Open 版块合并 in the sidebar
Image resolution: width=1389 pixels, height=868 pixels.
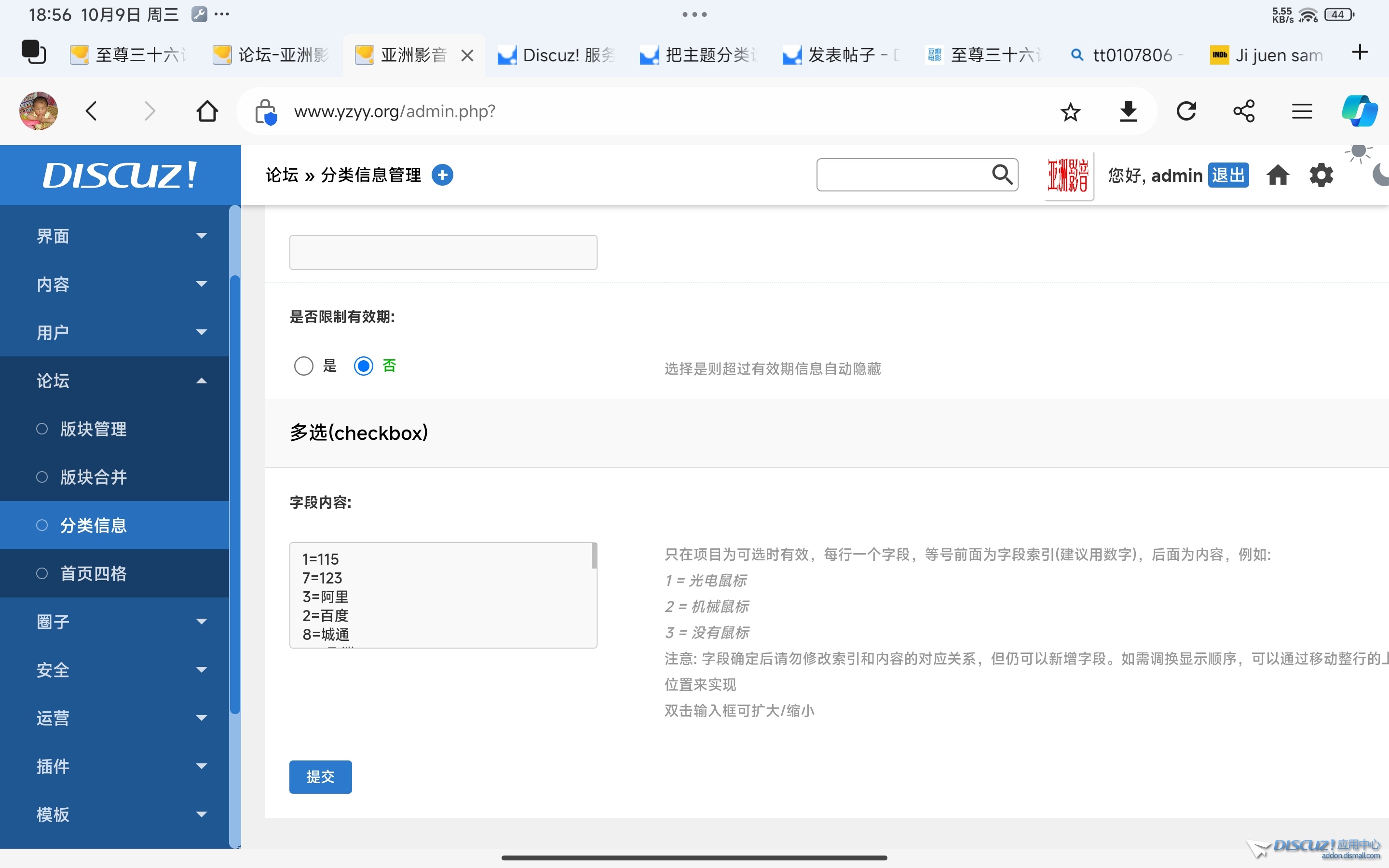(115, 477)
